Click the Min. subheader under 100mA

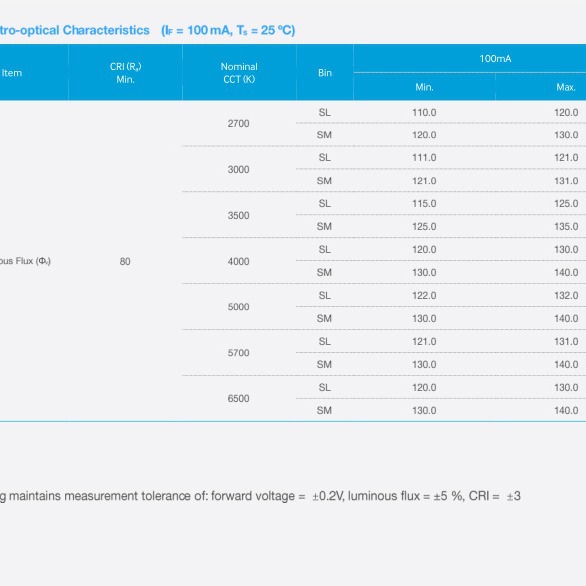tap(424, 87)
